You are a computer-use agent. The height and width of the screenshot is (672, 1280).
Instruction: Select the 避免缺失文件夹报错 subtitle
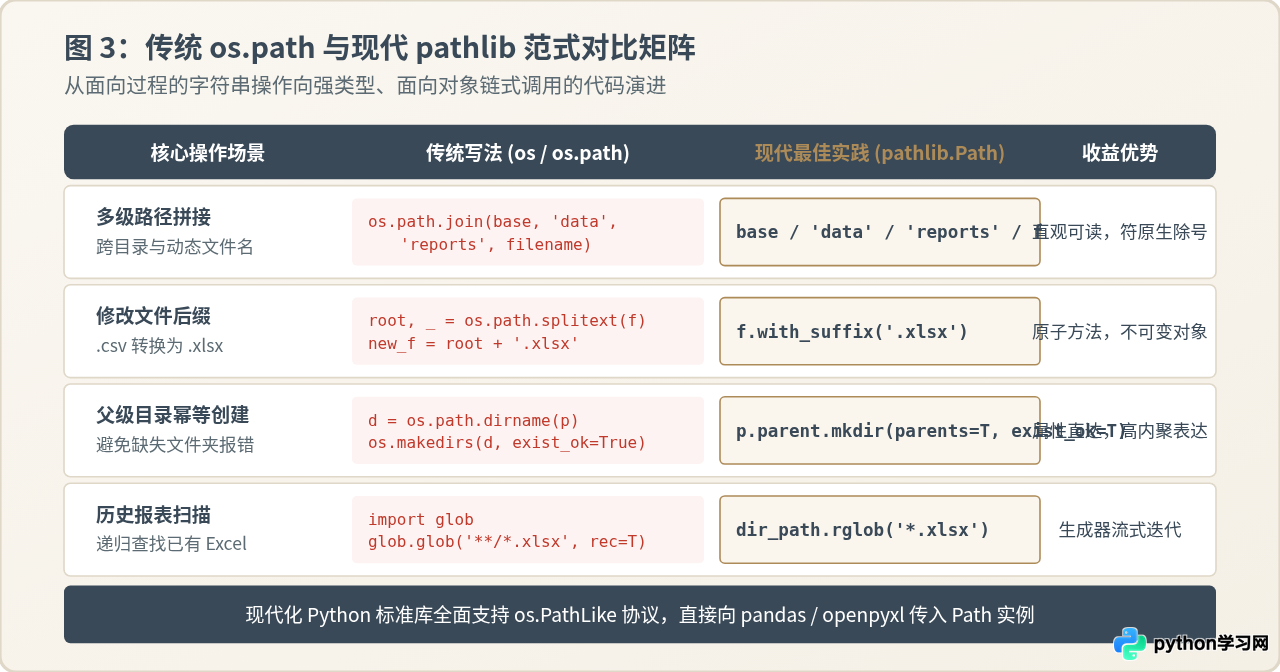tap(175, 445)
